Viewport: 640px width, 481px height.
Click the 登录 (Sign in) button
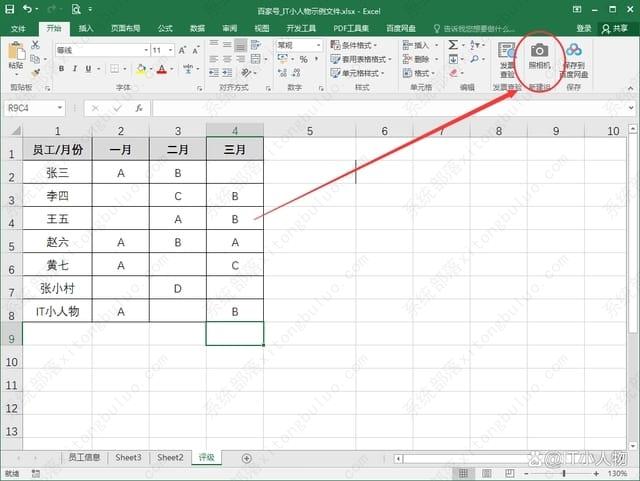pos(584,29)
